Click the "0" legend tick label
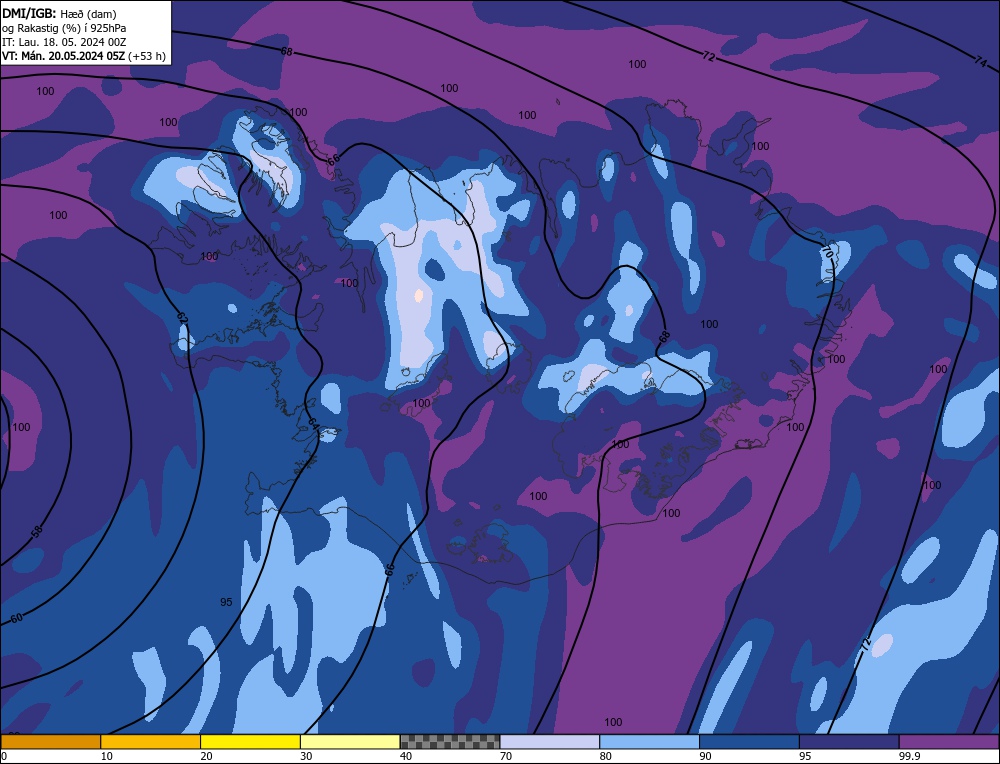The height and width of the screenshot is (764, 1000). tap(4, 756)
